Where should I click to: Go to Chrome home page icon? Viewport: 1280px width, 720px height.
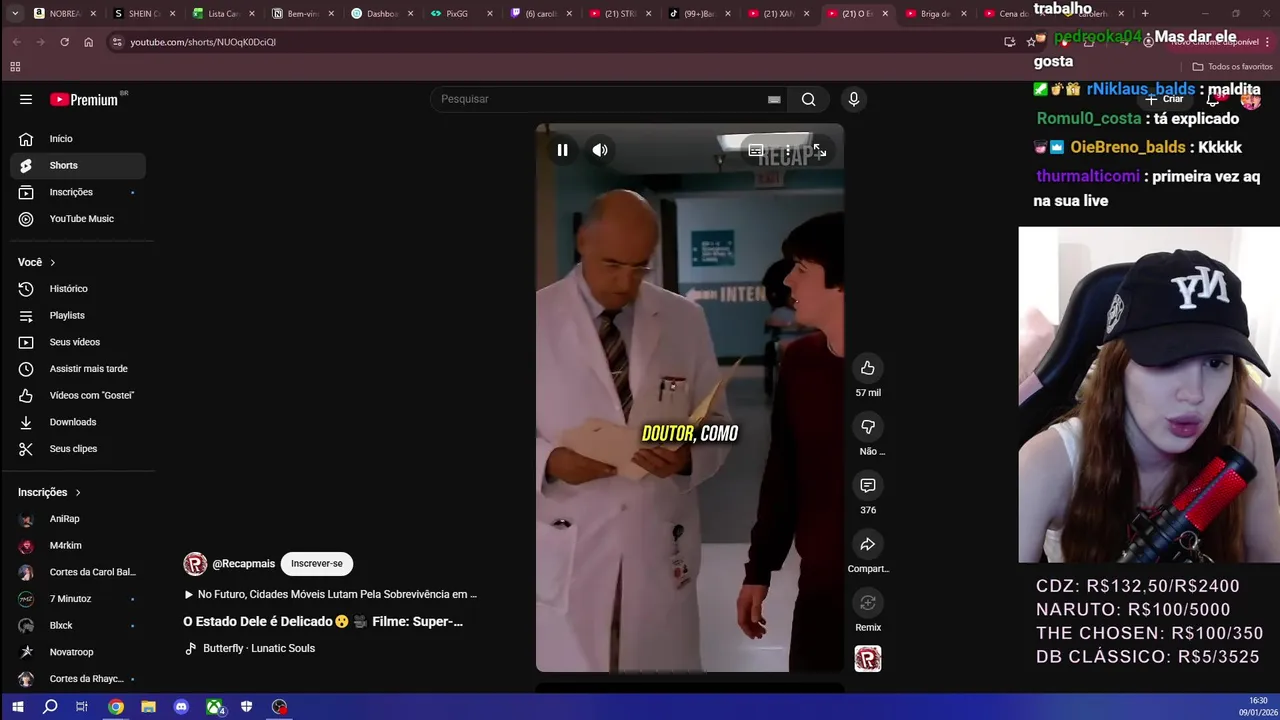coord(88,42)
